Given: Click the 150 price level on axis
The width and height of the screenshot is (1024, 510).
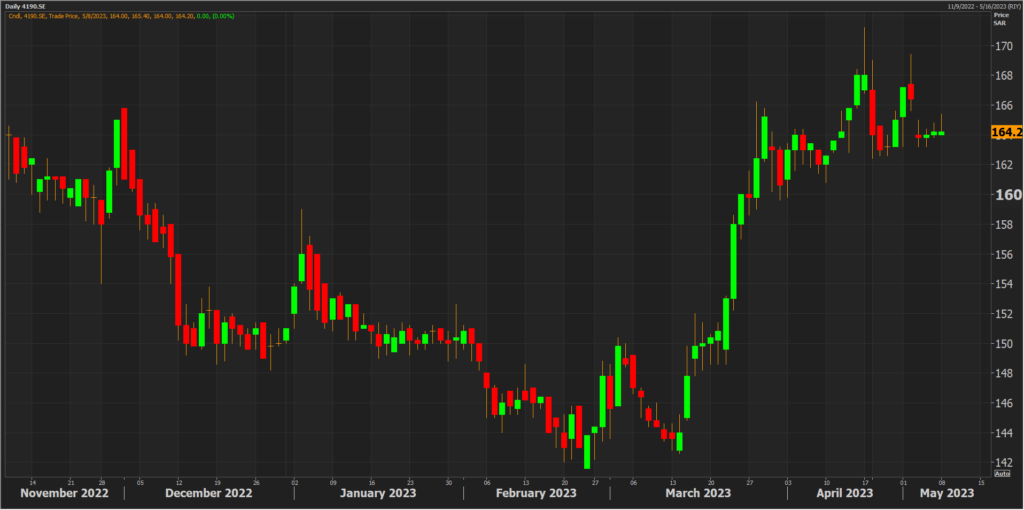Looking at the screenshot, I should tap(1003, 343).
